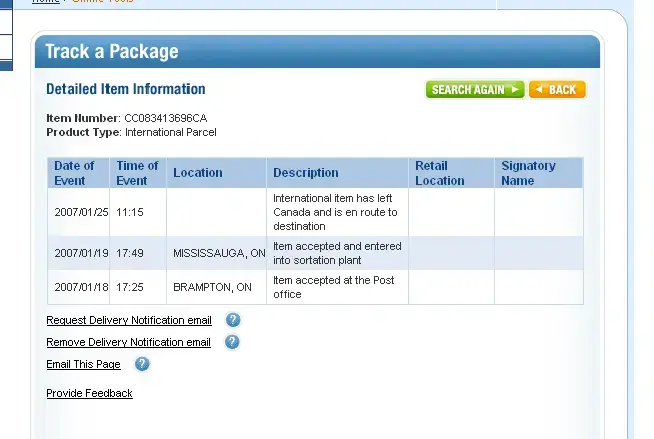Click item number CC083413696CA text

[166, 118]
